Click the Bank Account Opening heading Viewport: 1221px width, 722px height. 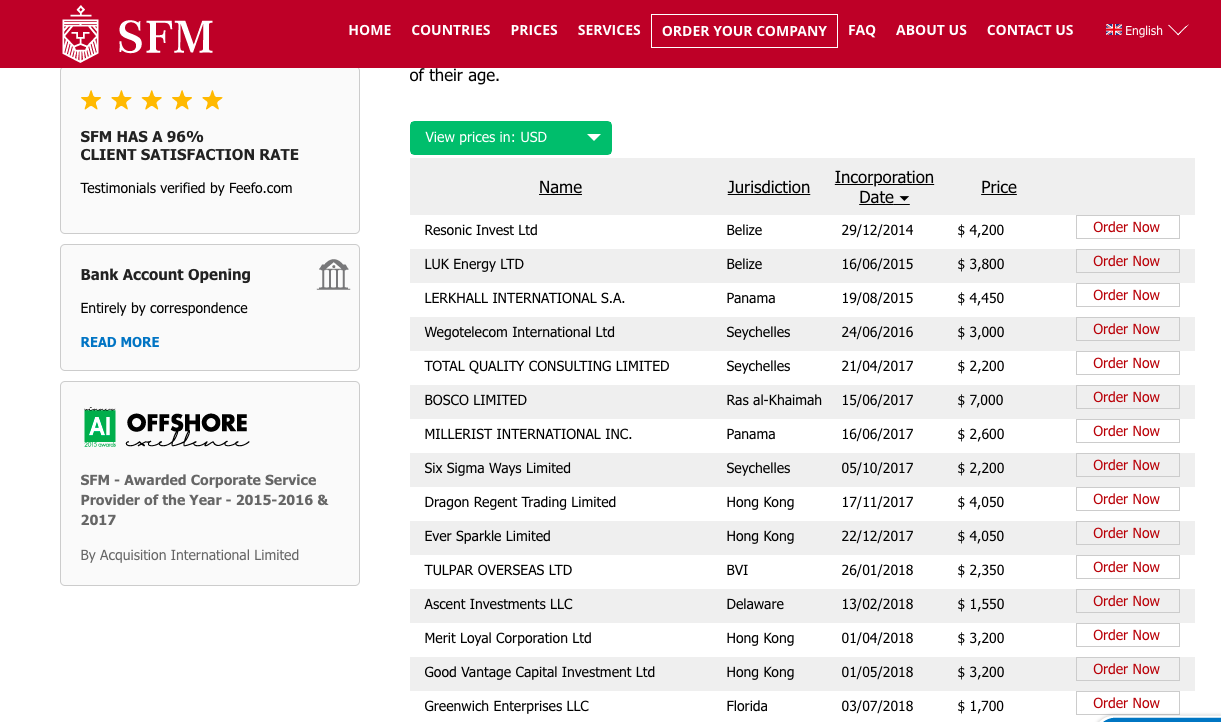point(166,274)
